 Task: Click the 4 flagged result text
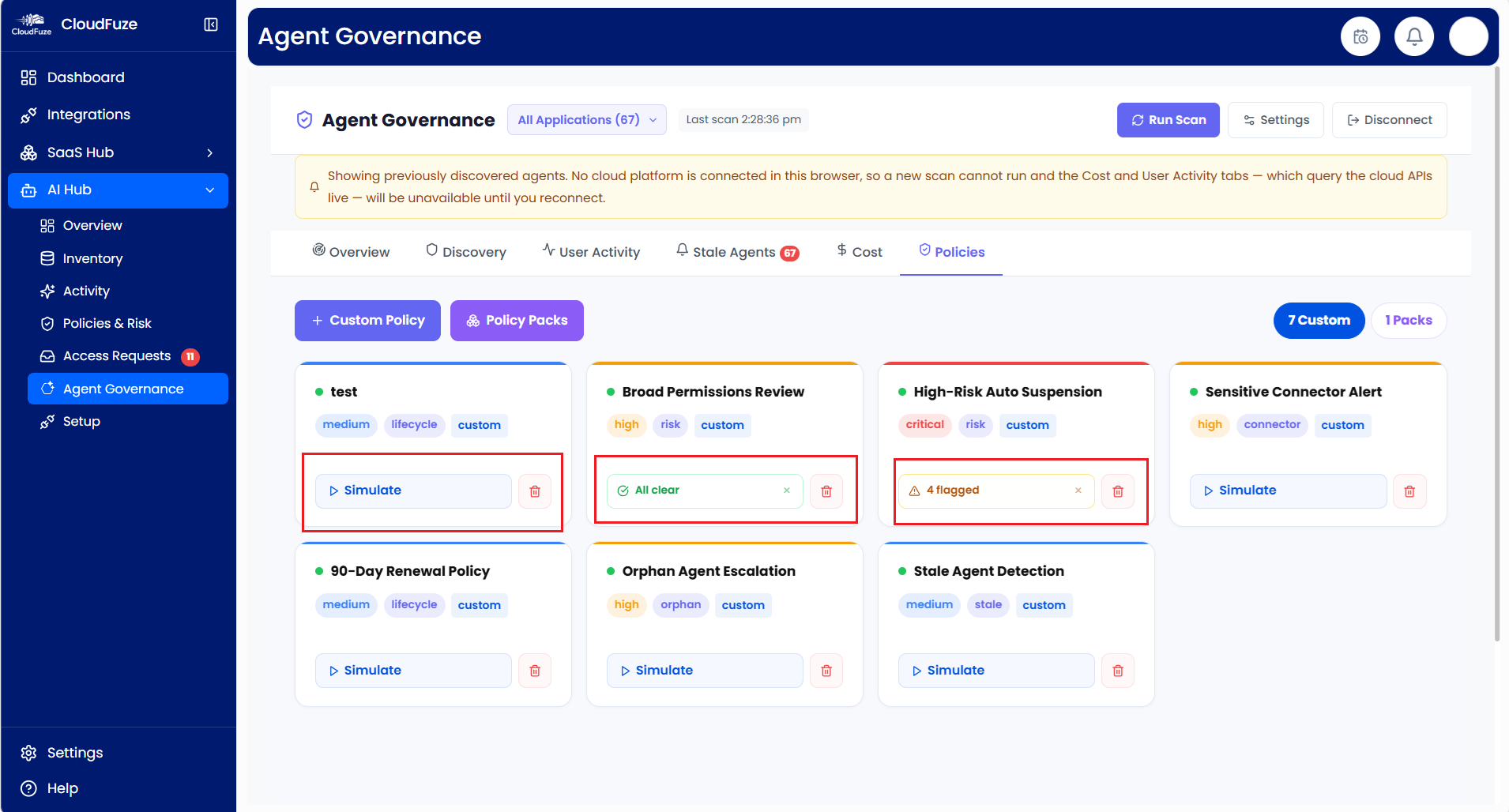coord(953,491)
